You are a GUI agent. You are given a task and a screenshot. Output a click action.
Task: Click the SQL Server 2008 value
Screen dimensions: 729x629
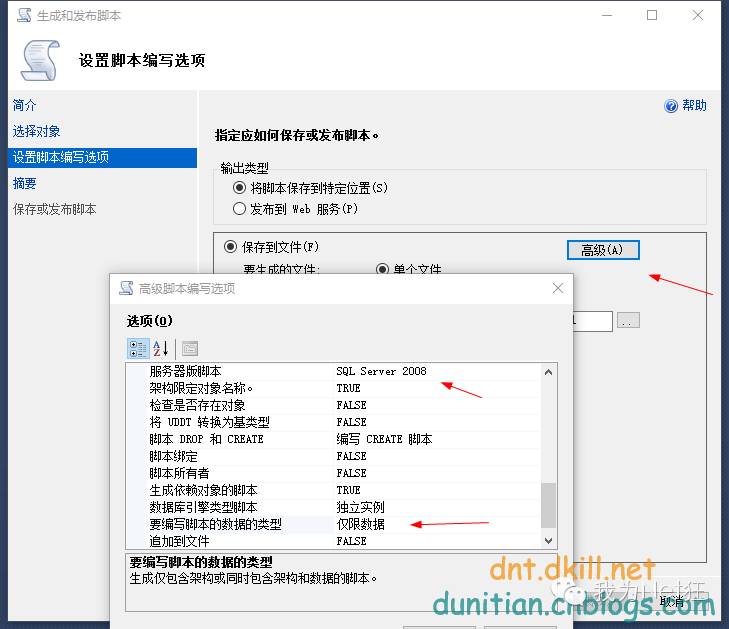(381, 371)
